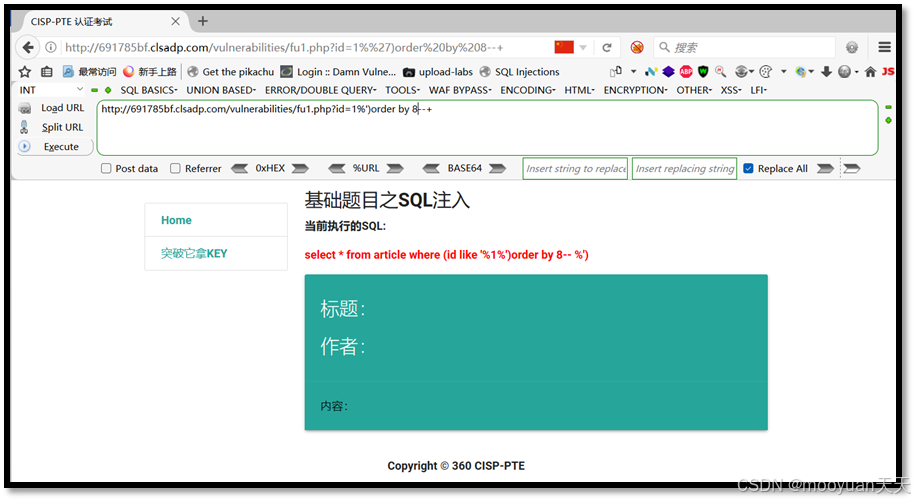The height and width of the screenshot is (501, 915).
Task: Click the red JS toggle icon
Action: [888, 72]
